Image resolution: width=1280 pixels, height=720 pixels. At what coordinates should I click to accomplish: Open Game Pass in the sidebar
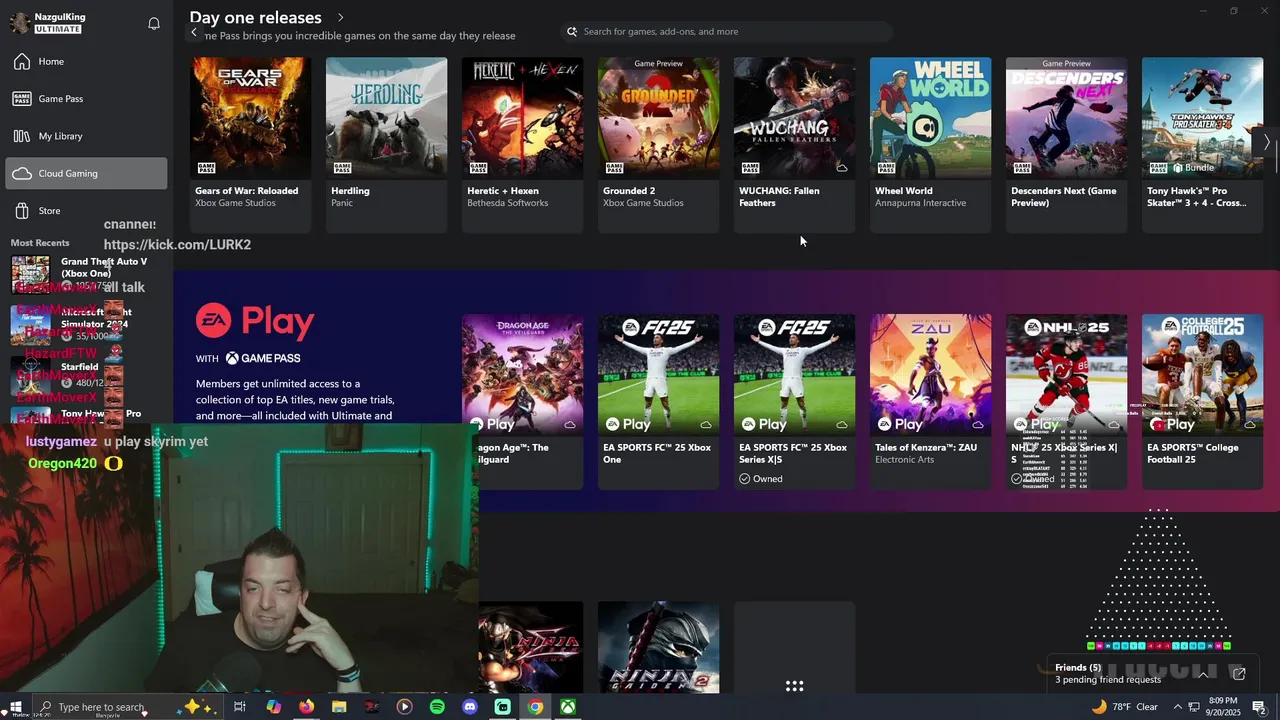pyautogui.click(x=86, y=99)
